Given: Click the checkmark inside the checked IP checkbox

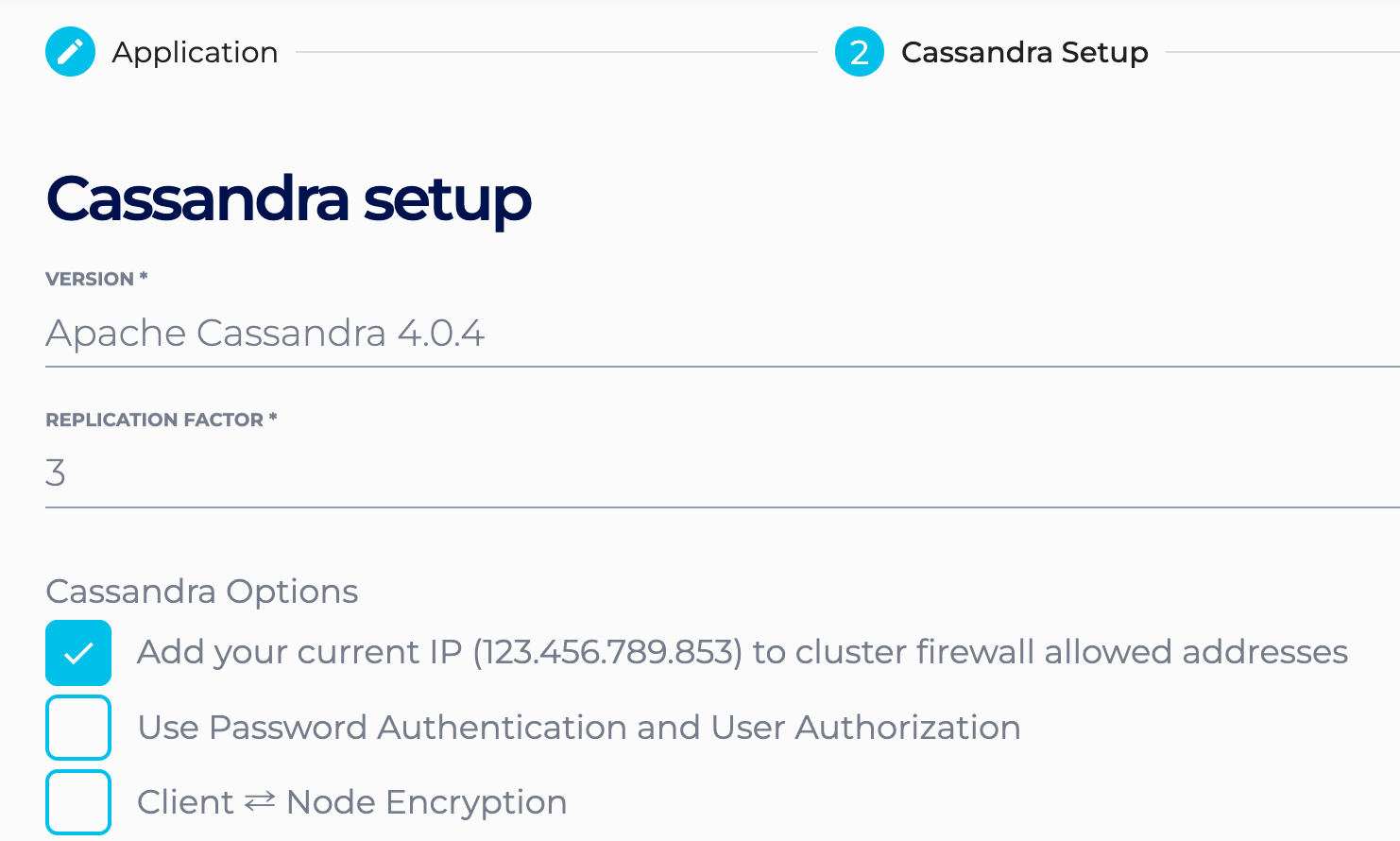Looking at the screenshot, I should tap(78, 652).
